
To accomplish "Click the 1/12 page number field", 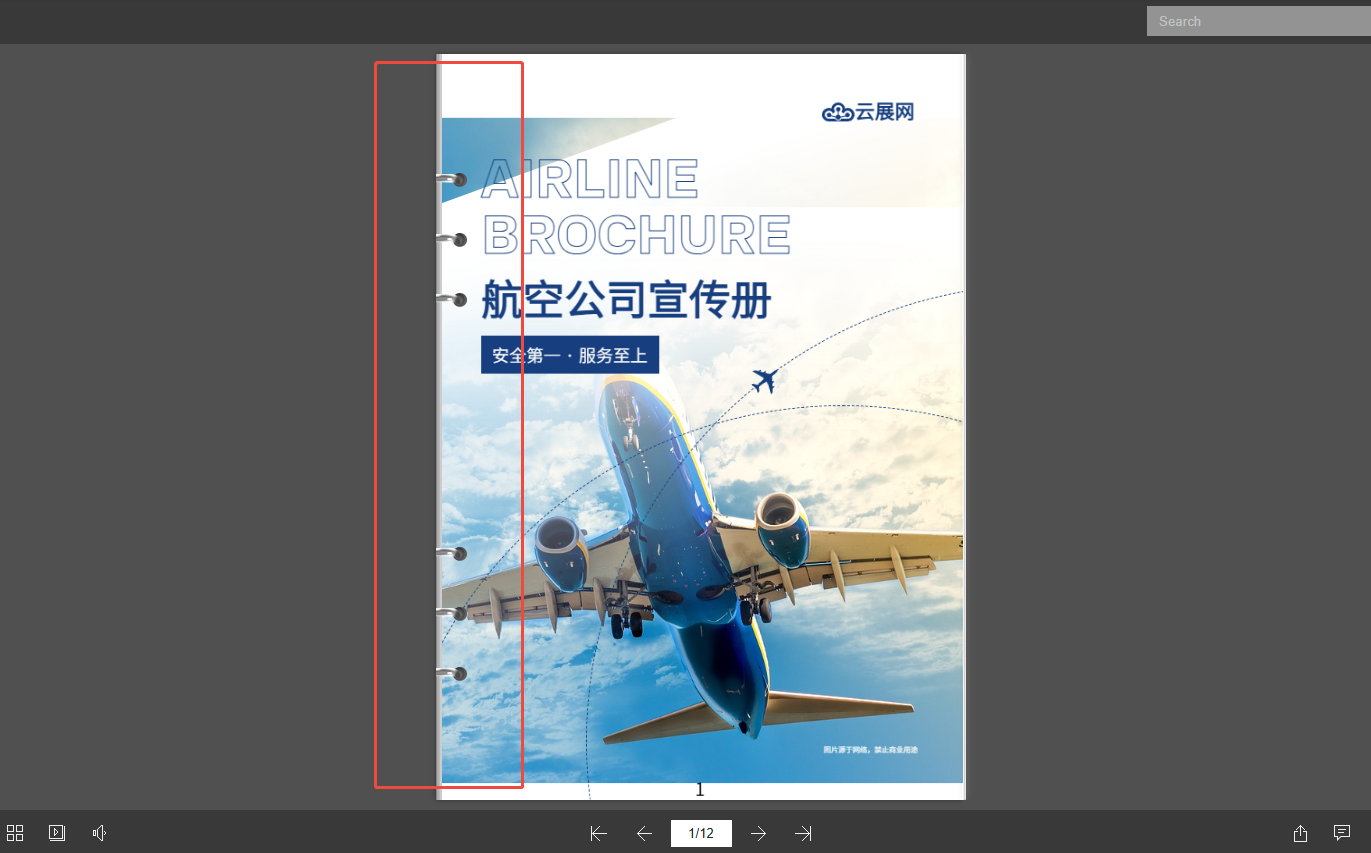I will click(x=701, y=833).
